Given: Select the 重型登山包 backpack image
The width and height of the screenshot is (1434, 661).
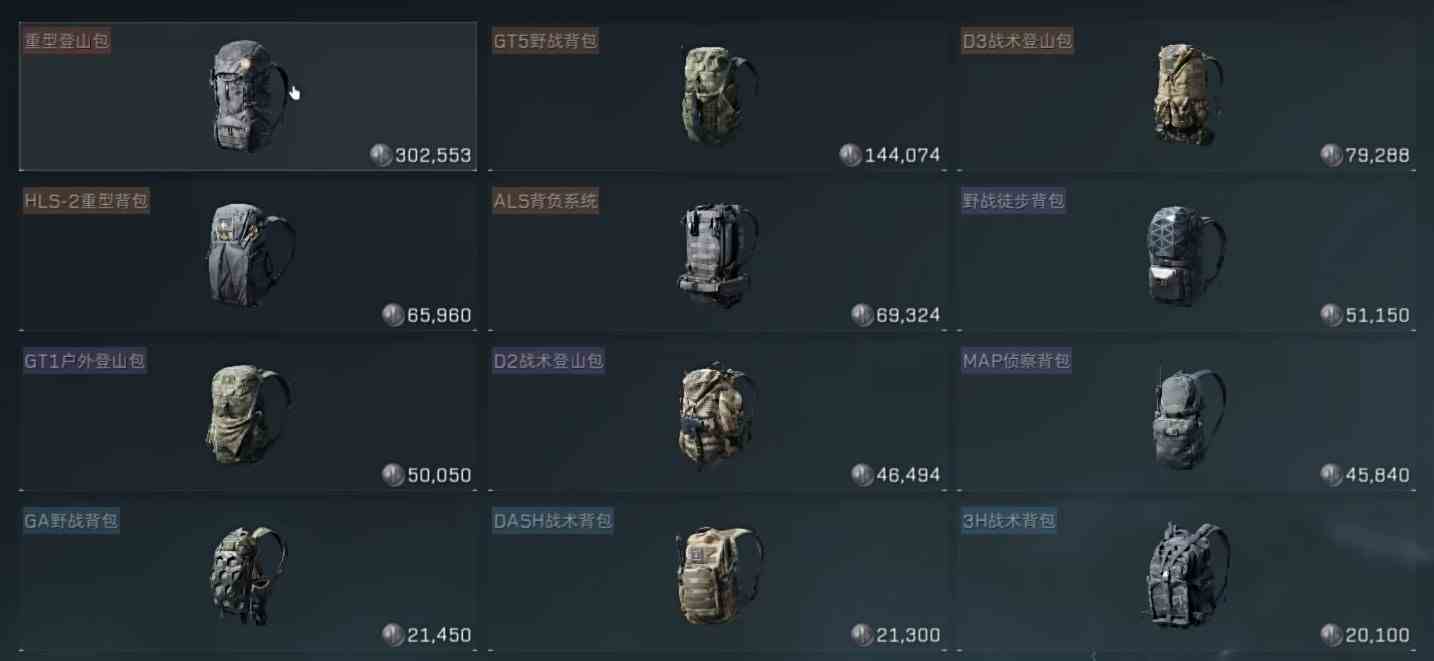Looking at the screenshot, I should [x=247, y=96].
